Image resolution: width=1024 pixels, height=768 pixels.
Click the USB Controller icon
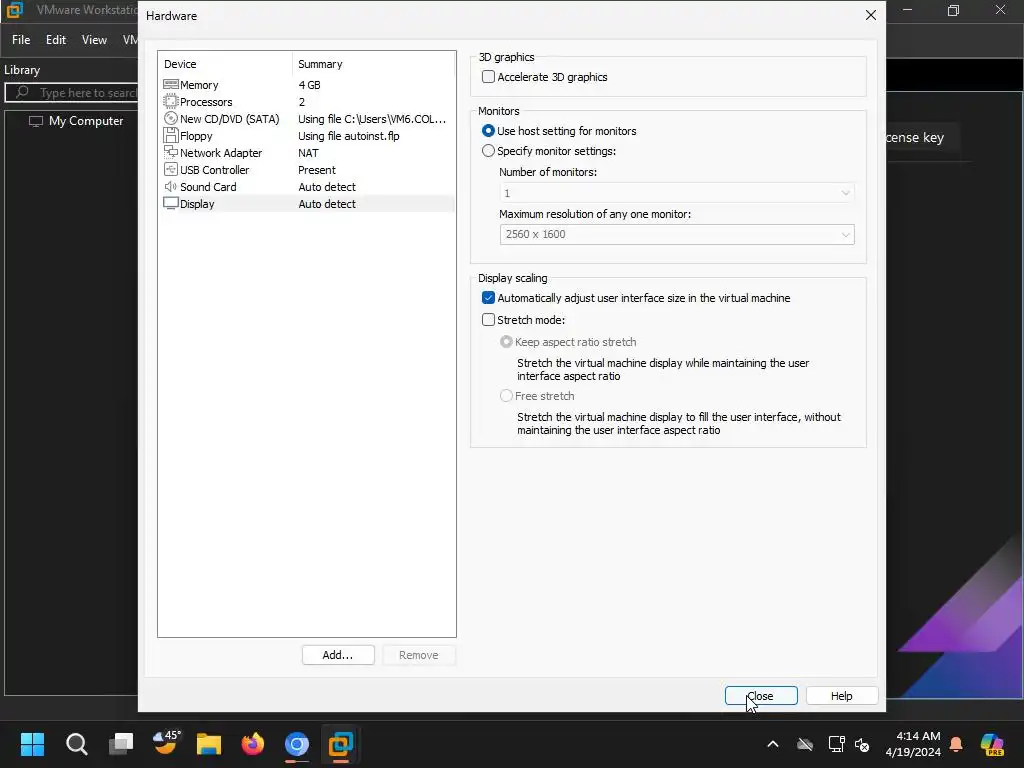(x=170, y=169)
